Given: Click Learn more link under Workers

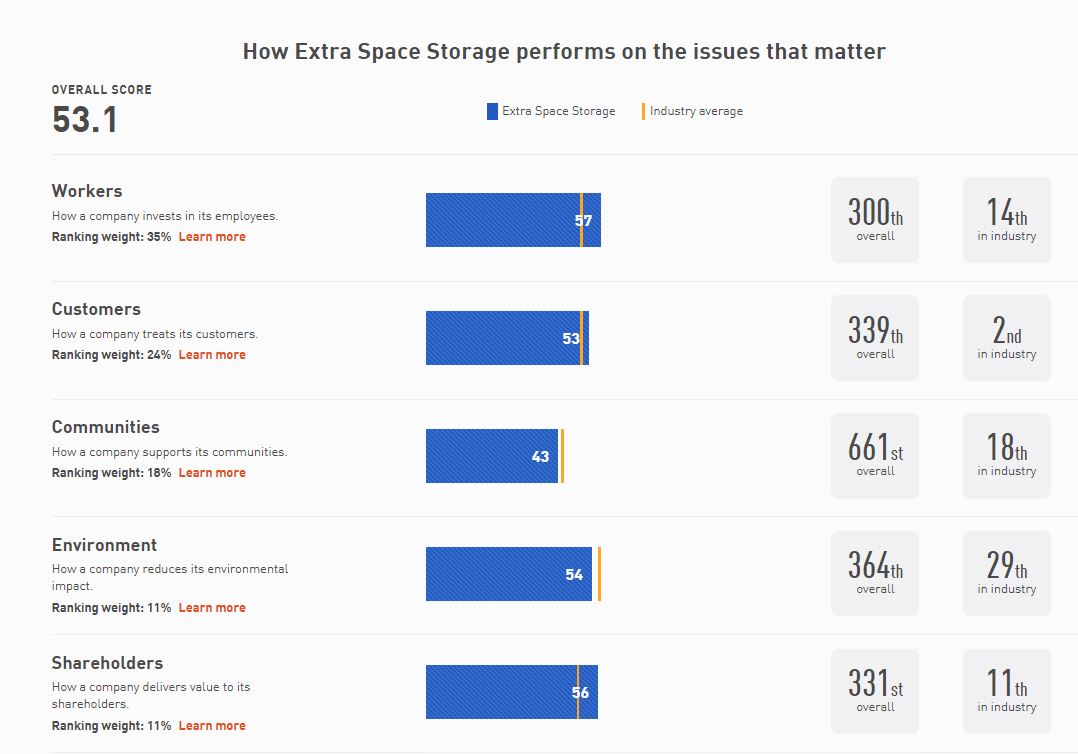Looking at the screenshot, I should (212, 237).
